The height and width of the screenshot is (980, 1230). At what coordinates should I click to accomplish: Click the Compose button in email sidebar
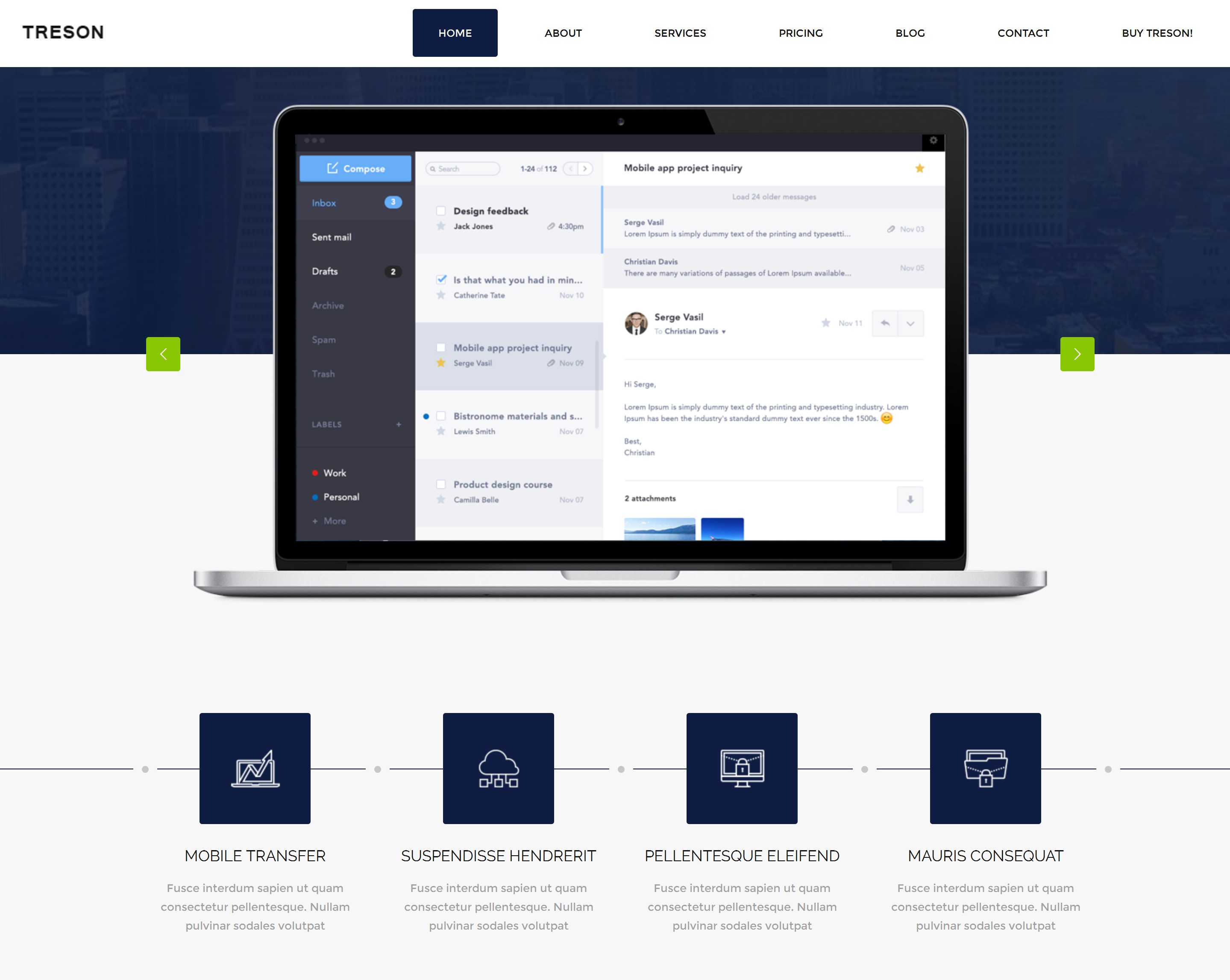pos(356,167)
